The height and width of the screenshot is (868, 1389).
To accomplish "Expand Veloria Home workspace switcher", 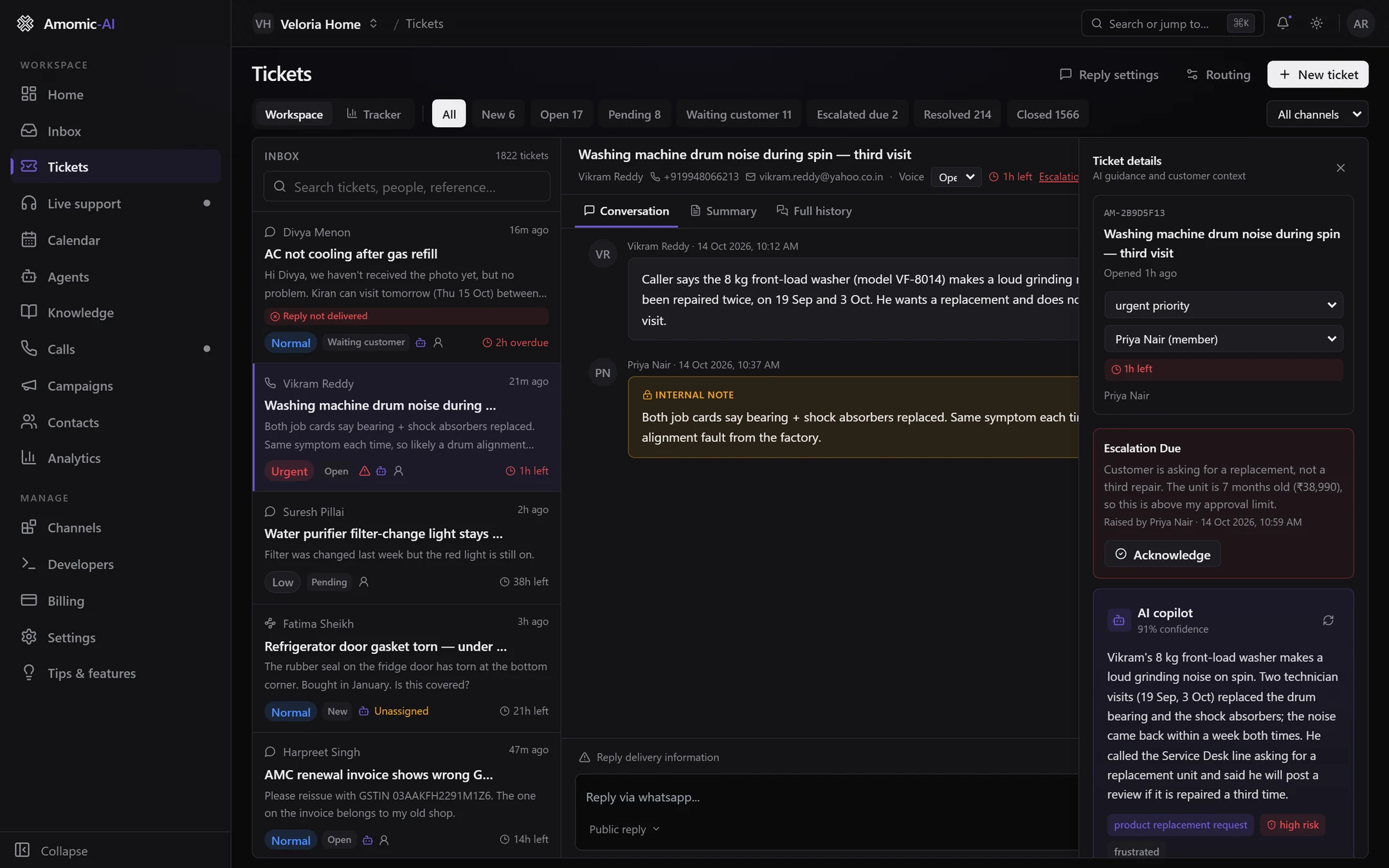I will click(316, 24).
